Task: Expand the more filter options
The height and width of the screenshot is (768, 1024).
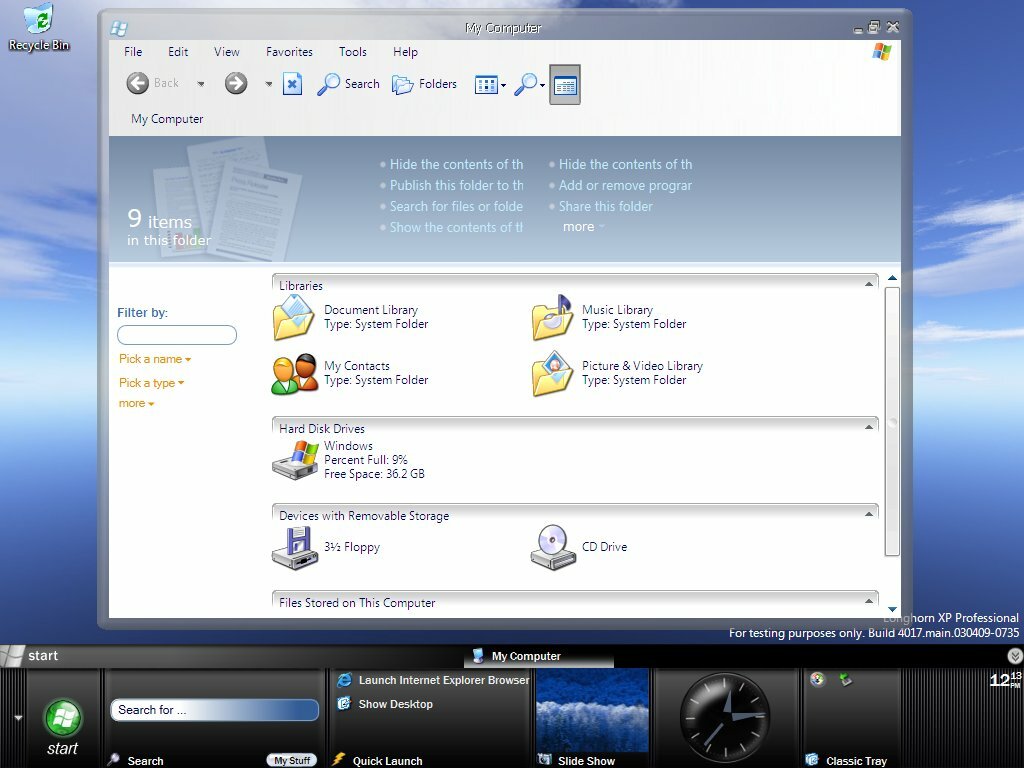Action: 136,404
